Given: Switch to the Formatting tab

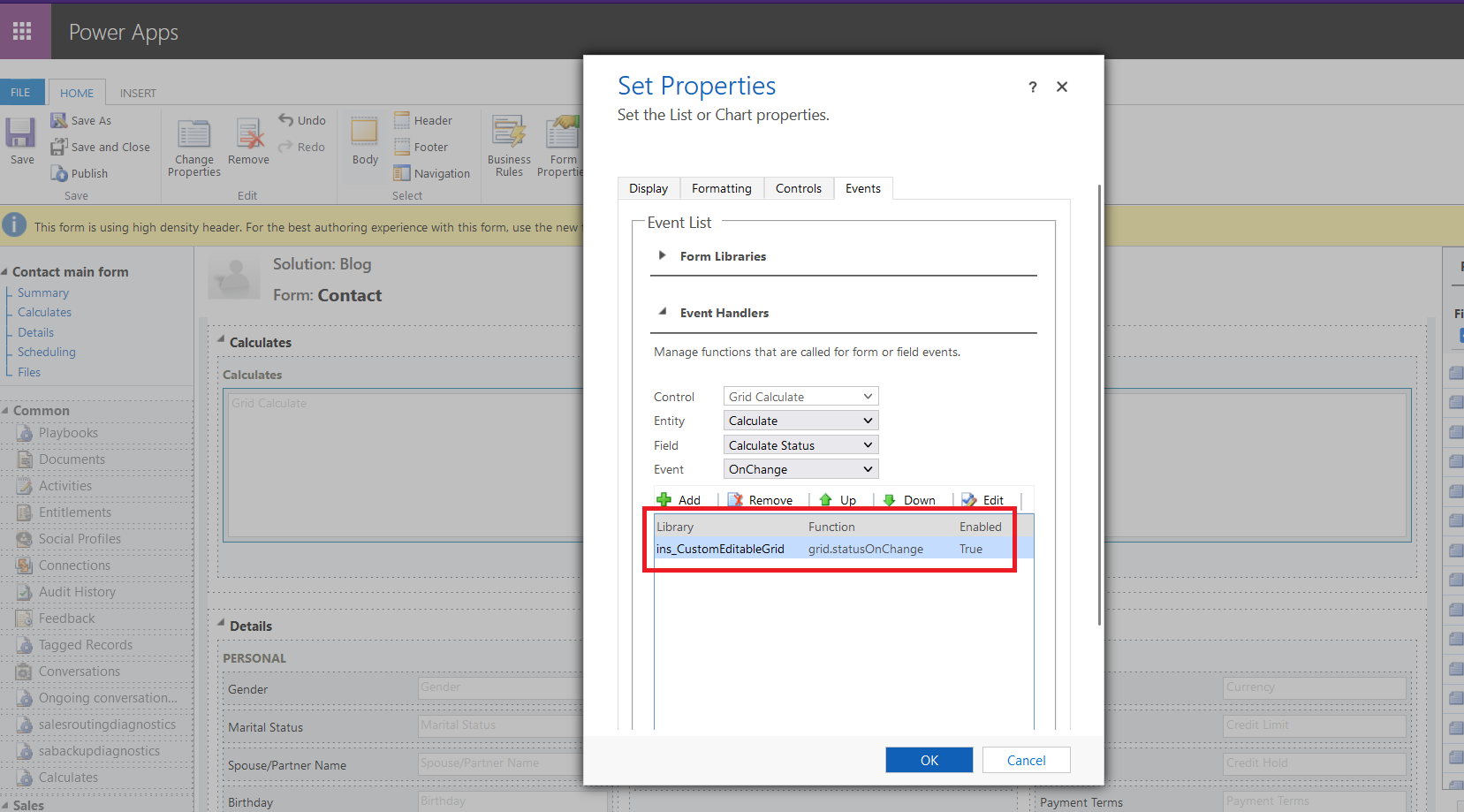Looking at the screenshot, I should 721,188.
